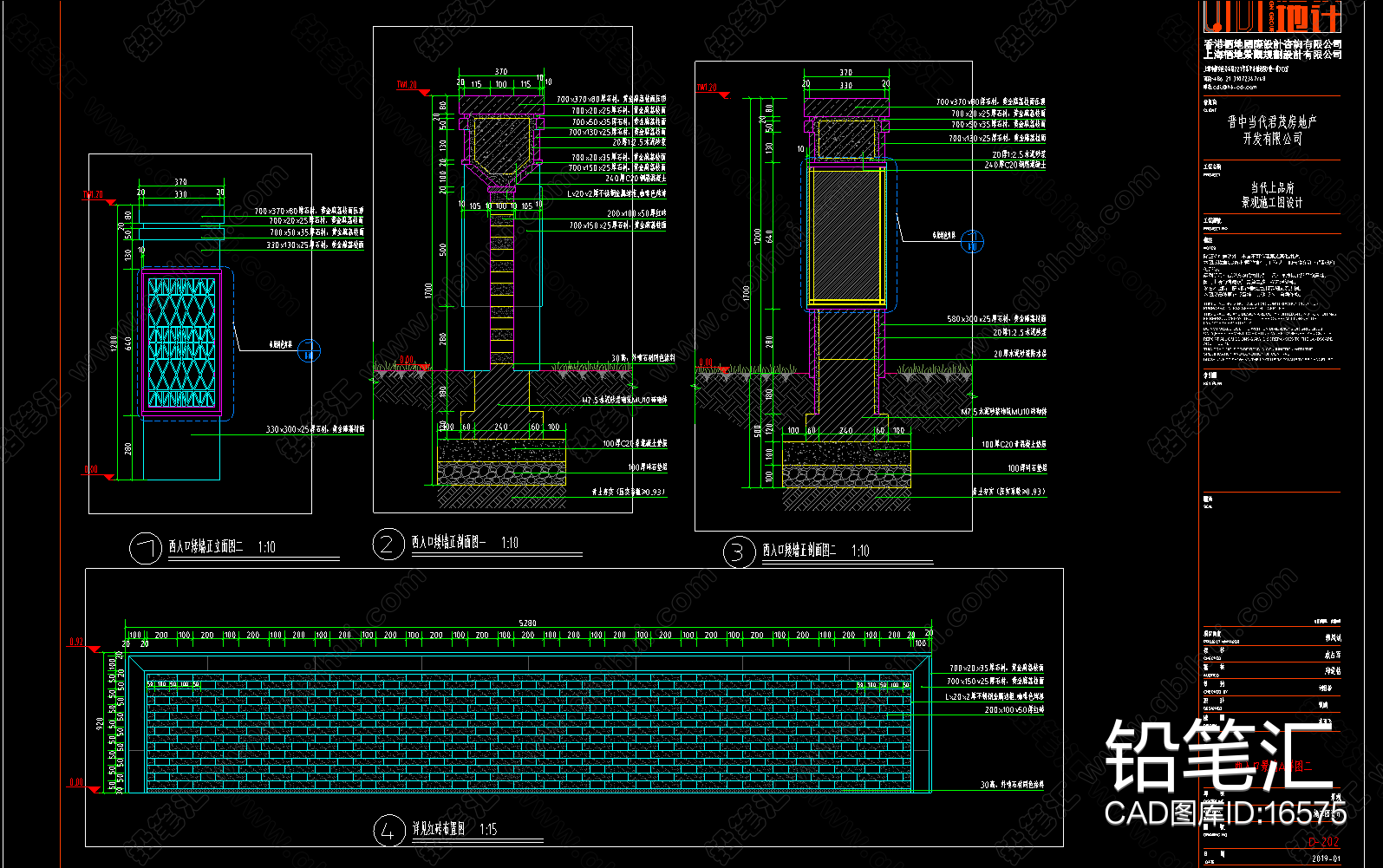Select the title '详见红砖布置图 1:15'
Image resolution: width=1383 pixels, height=868 pixels.
pyautogui.click(x=454, y=829)
